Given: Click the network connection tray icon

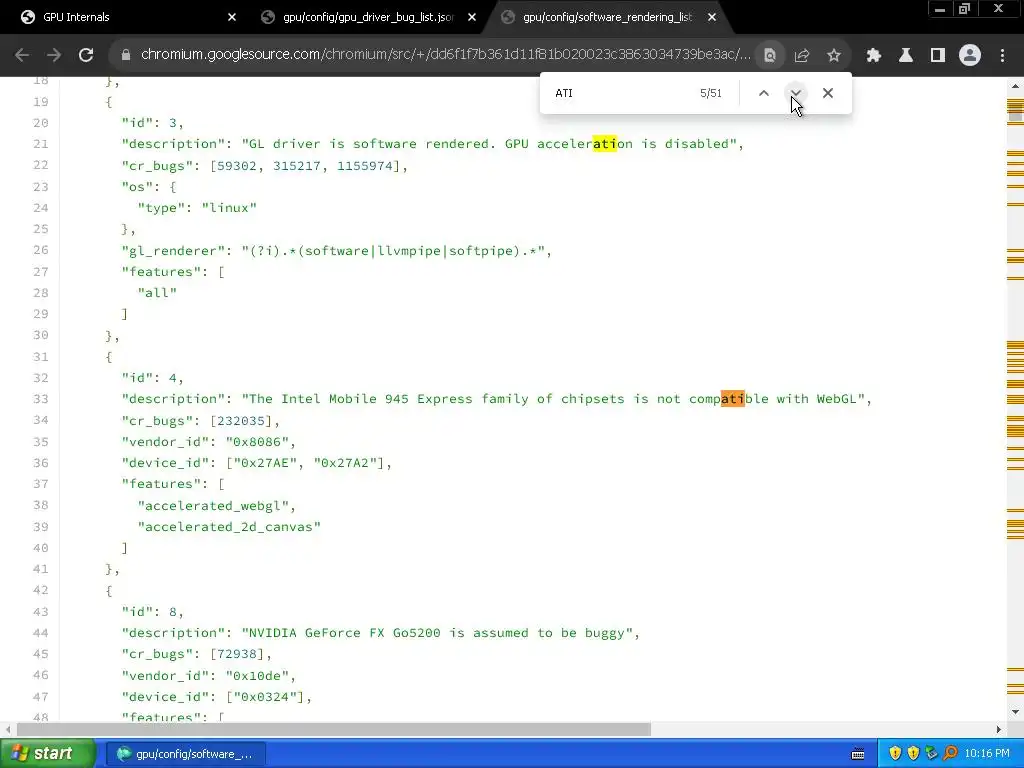Looking at the screenshot, I should 931,754.
